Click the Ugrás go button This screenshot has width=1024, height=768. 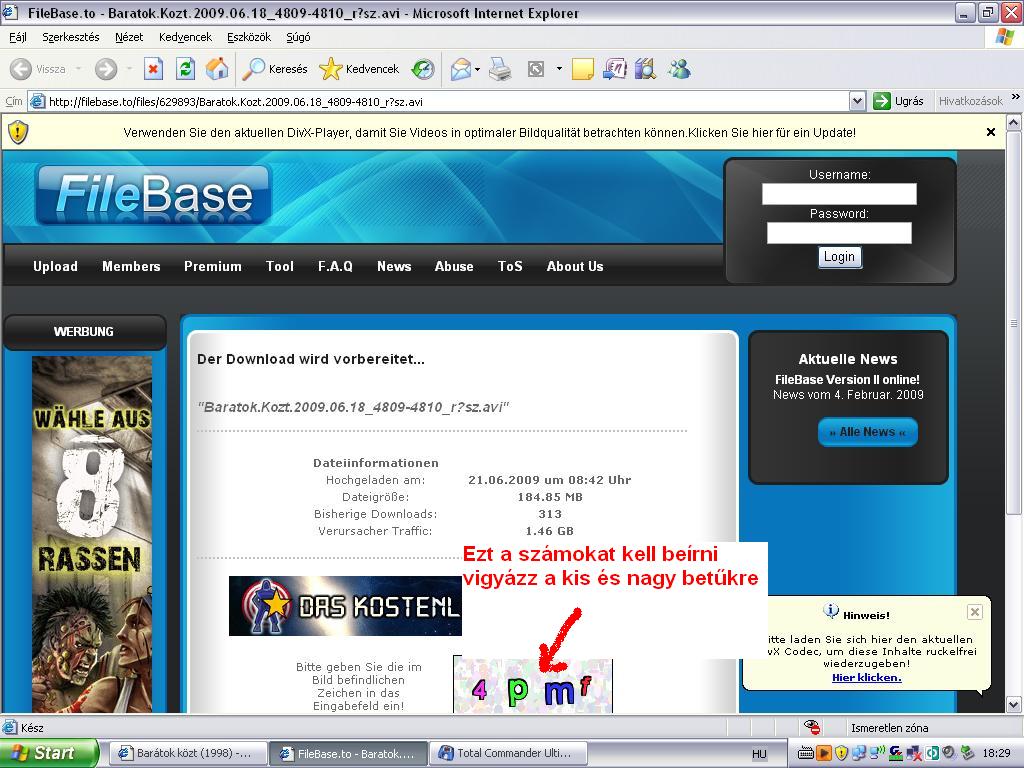coord(899,101)
